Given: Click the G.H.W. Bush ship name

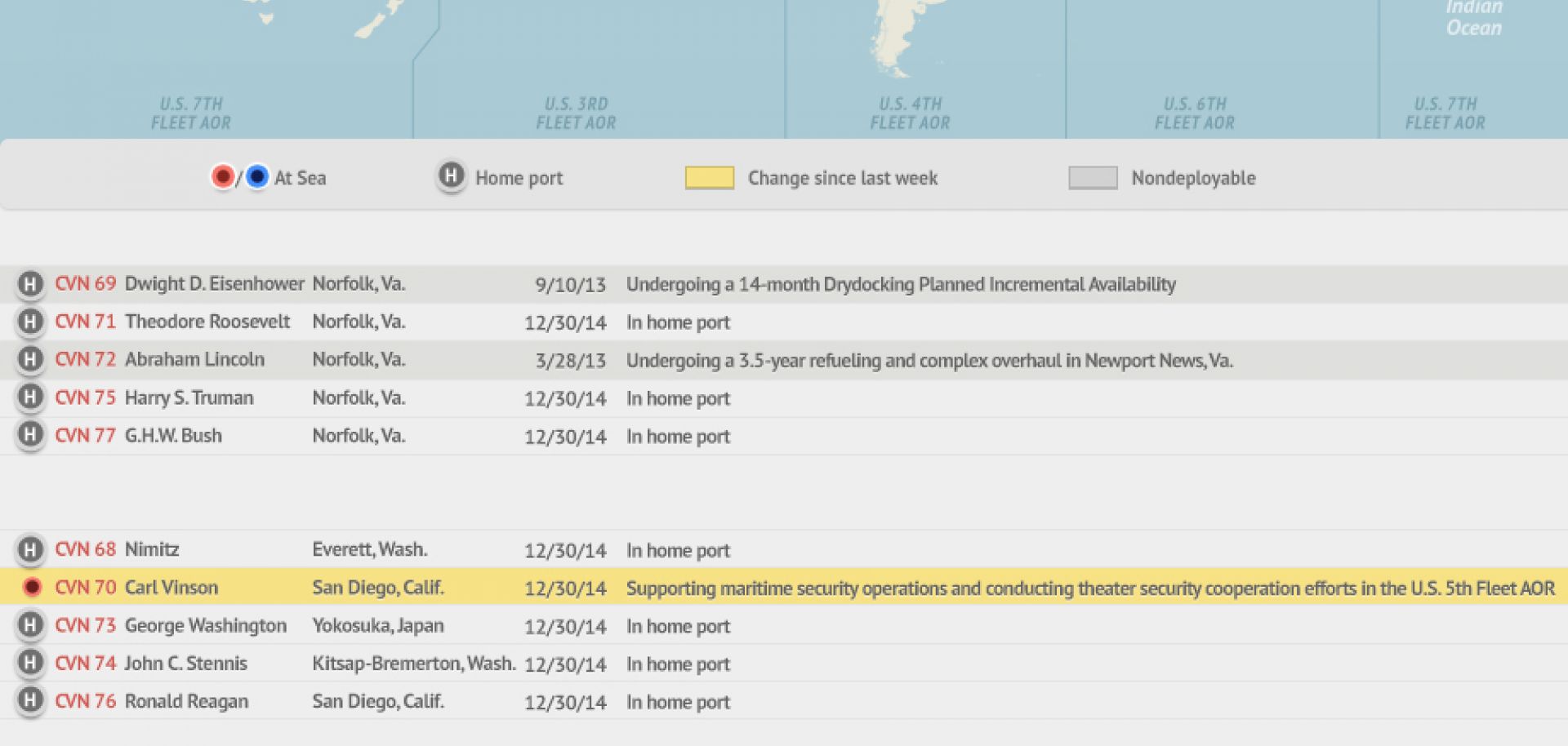Looking at the screenshot, I should click(173, 435).
